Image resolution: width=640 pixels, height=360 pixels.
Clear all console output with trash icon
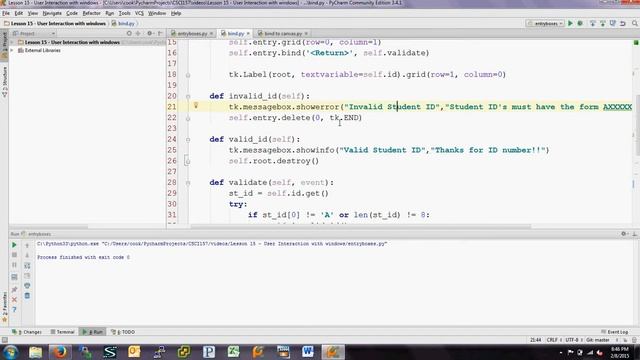[x=27, y=296]
